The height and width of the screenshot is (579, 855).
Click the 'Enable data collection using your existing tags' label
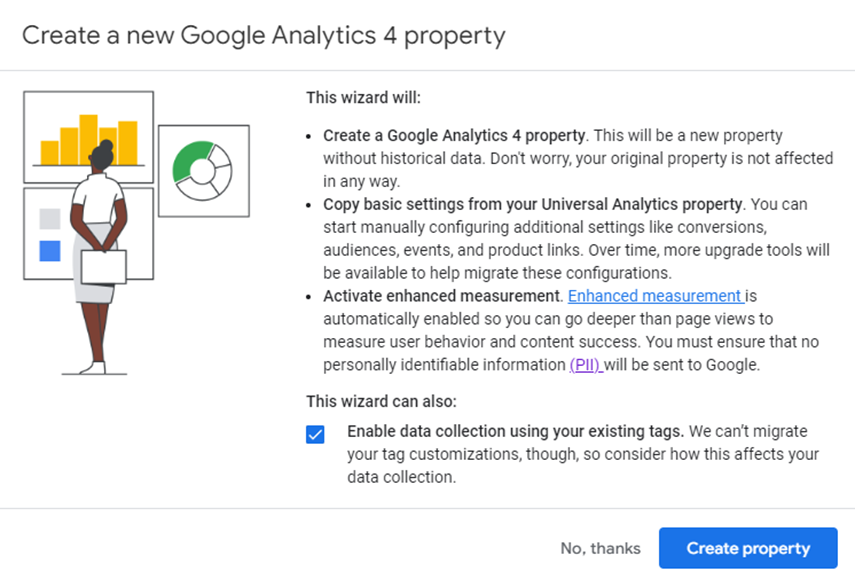(x=515, y=431)
